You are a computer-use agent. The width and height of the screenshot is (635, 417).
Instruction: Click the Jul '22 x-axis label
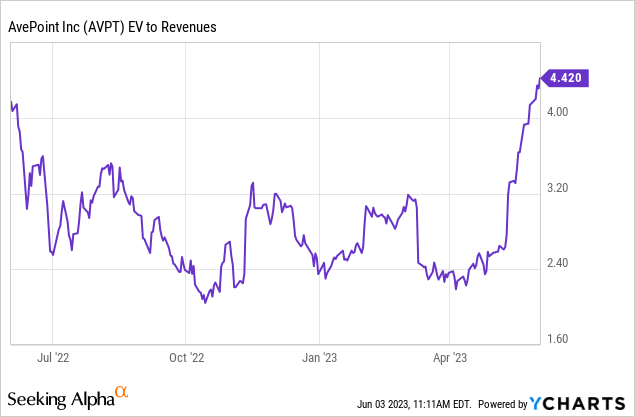[x=53, y=357]
